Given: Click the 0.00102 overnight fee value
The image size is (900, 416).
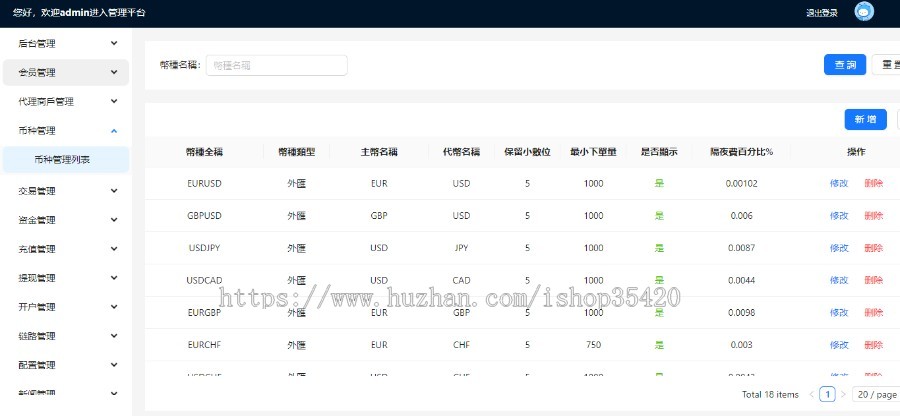Looking at the screenshot, I should pos(742,184).
